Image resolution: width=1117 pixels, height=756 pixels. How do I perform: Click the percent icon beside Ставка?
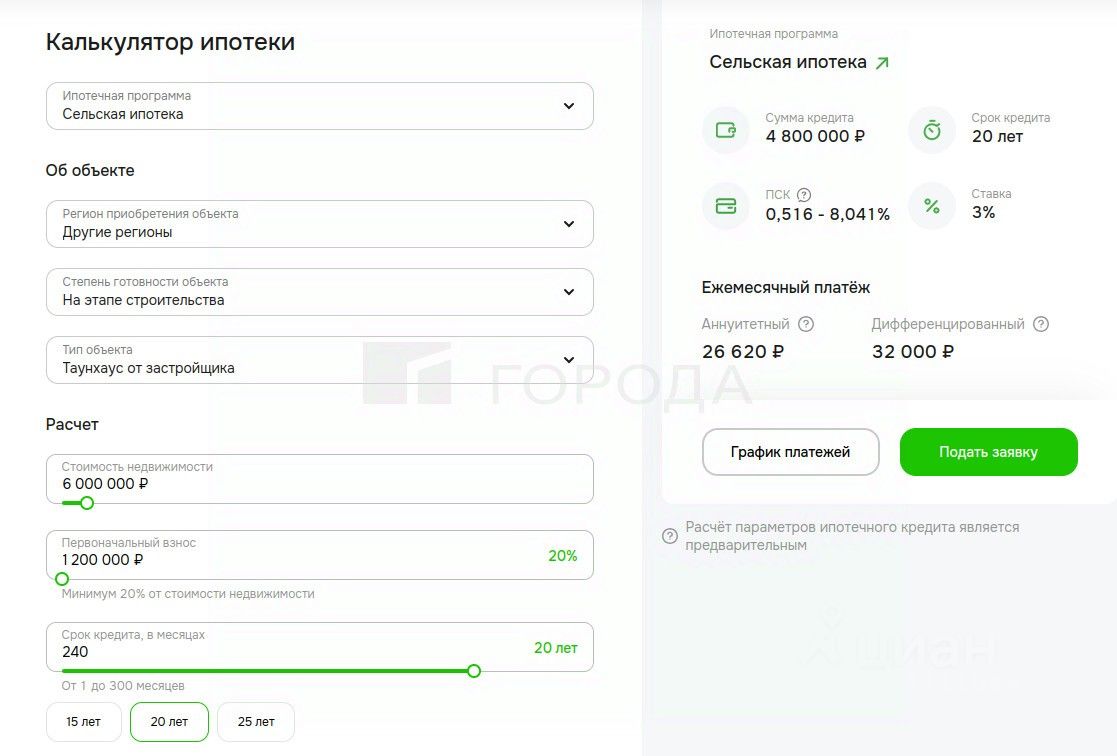(932, 206)
